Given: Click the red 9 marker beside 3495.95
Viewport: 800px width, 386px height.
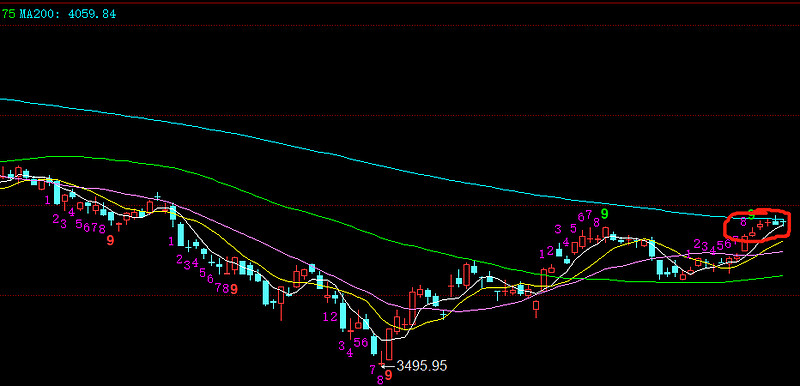Looking at the screenshot, I should coord(388,376).
